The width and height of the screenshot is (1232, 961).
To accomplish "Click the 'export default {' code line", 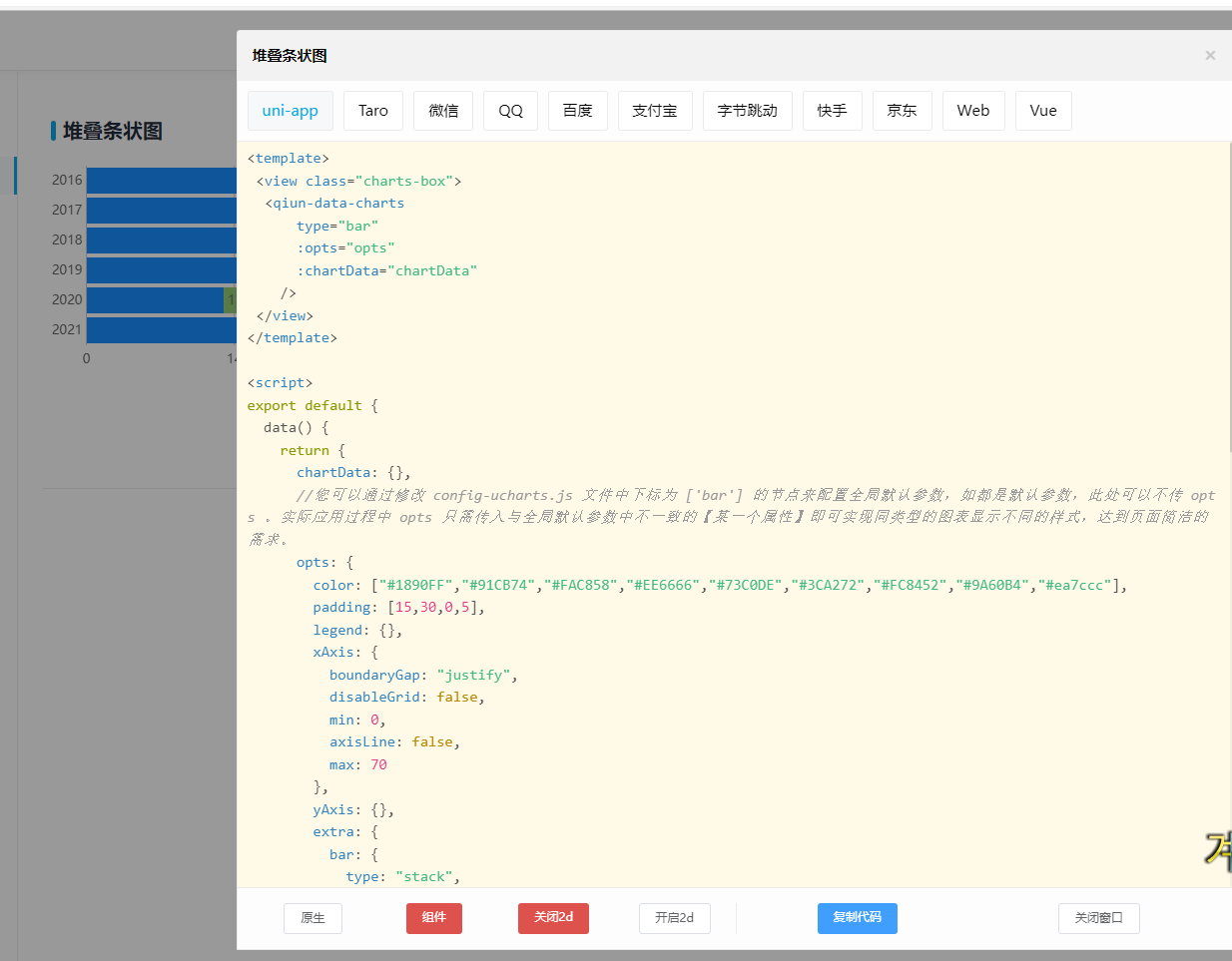I will pos(312,405).
